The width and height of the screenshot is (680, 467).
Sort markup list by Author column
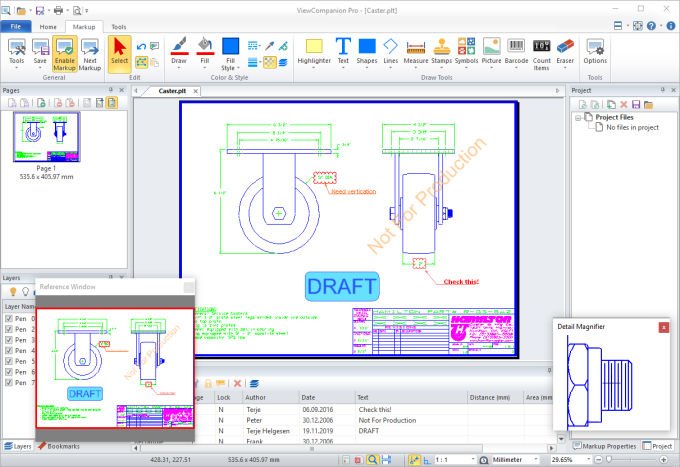click(271, 397)
